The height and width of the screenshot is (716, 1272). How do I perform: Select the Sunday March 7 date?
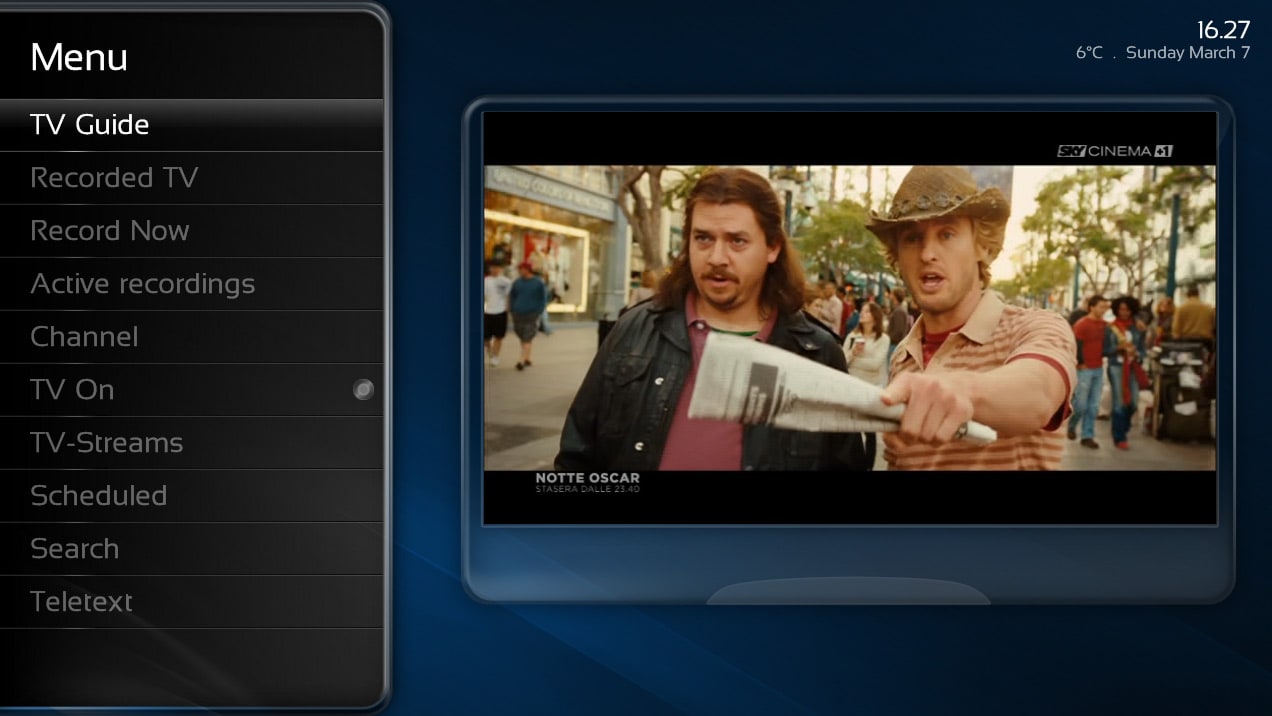(x=1187, y=53)
